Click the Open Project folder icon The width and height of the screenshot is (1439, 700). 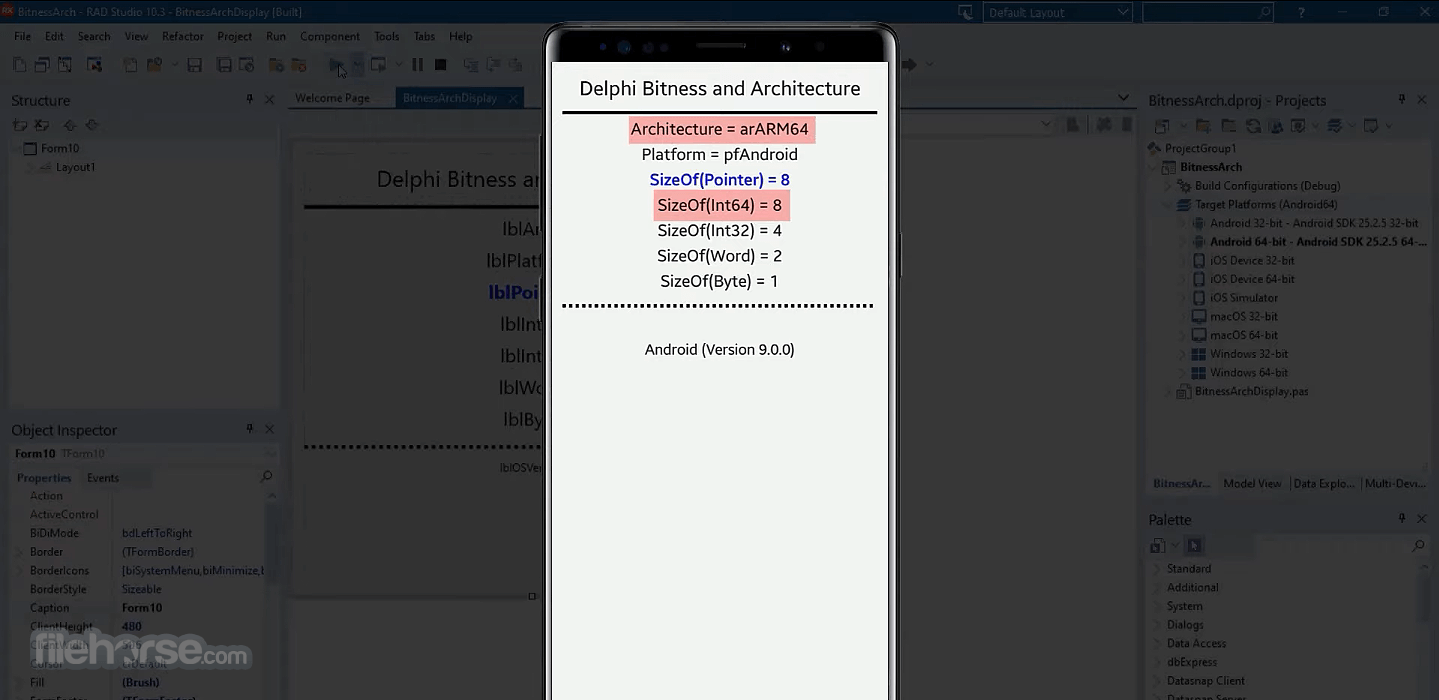click(x=155, y=65)
